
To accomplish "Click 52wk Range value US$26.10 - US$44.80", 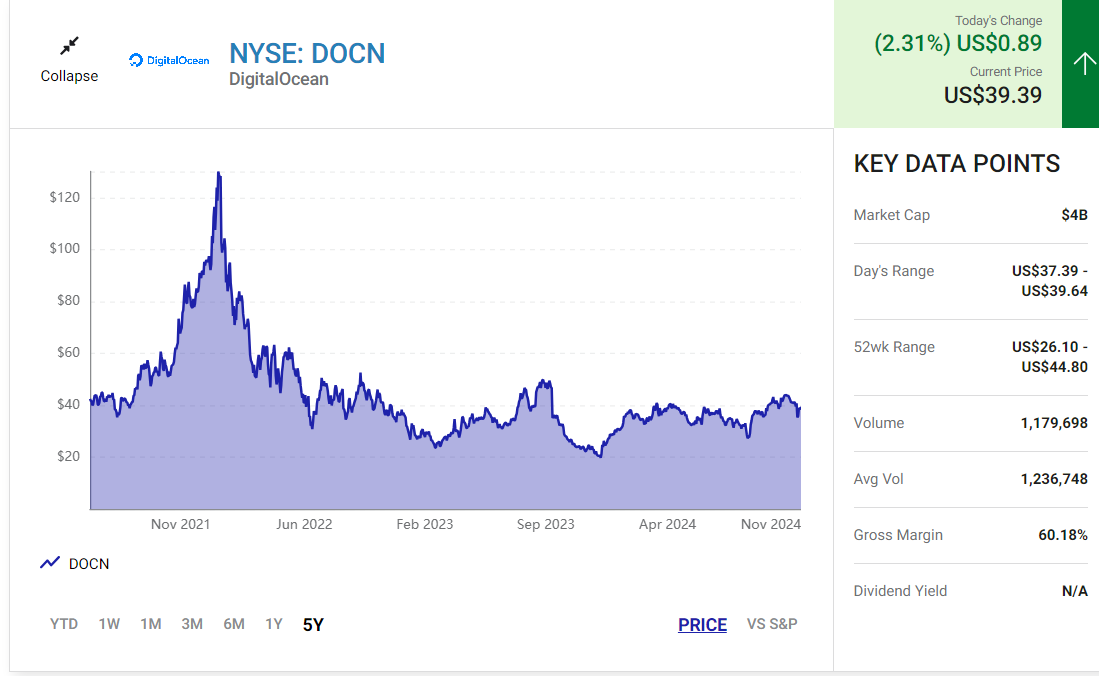I will tap(1050, 357).
